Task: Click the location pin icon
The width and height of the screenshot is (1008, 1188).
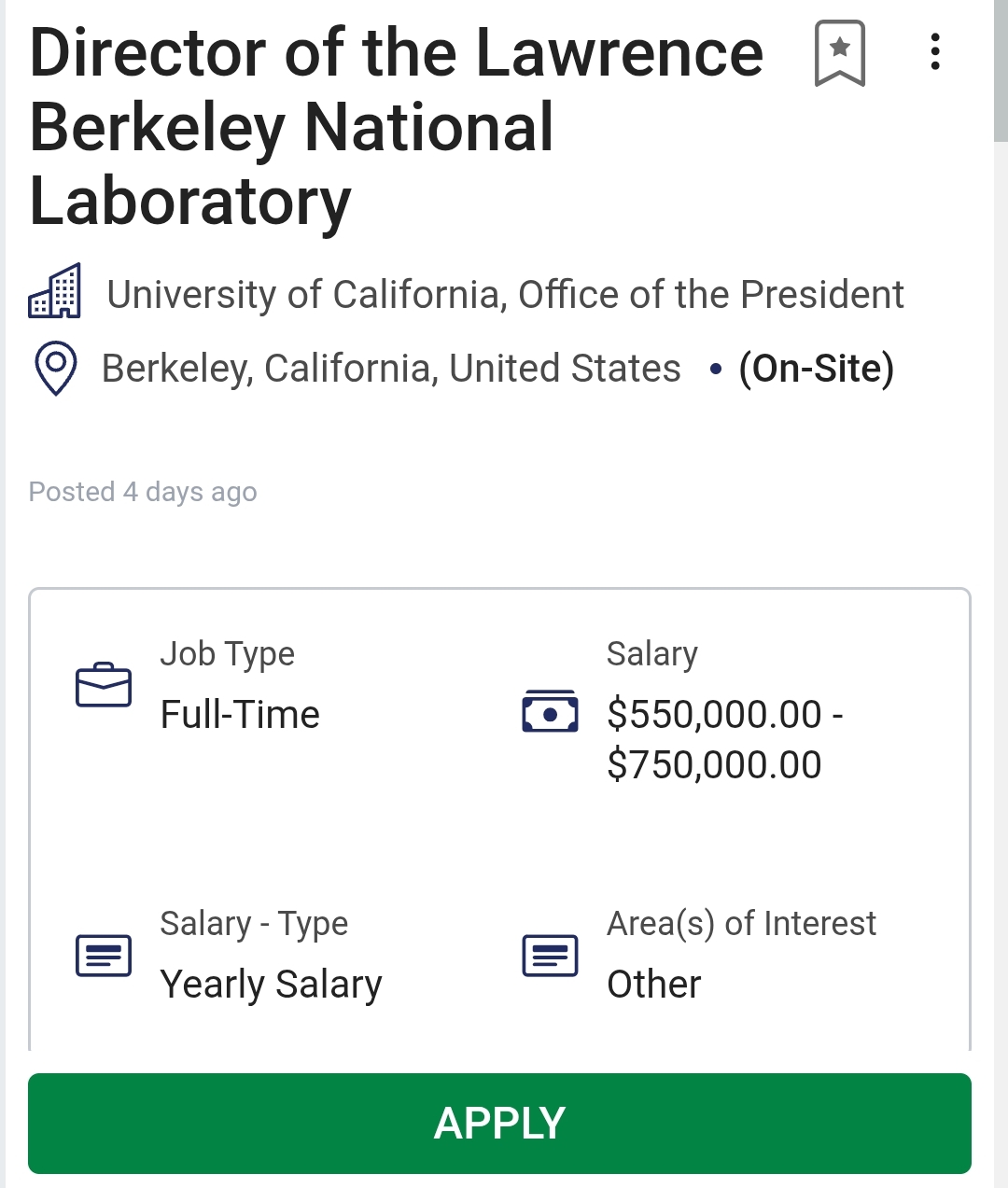Action: point(55,368)
